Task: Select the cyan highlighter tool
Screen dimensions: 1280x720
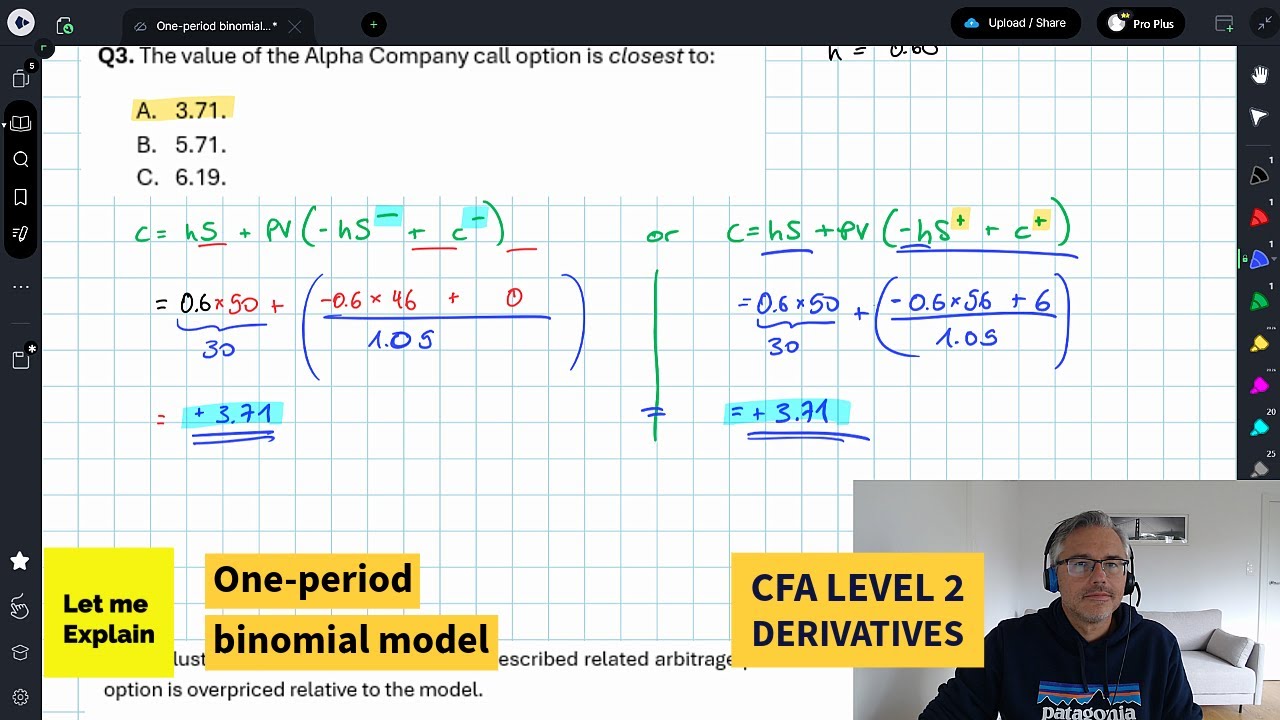Action: coord(1259,428)
